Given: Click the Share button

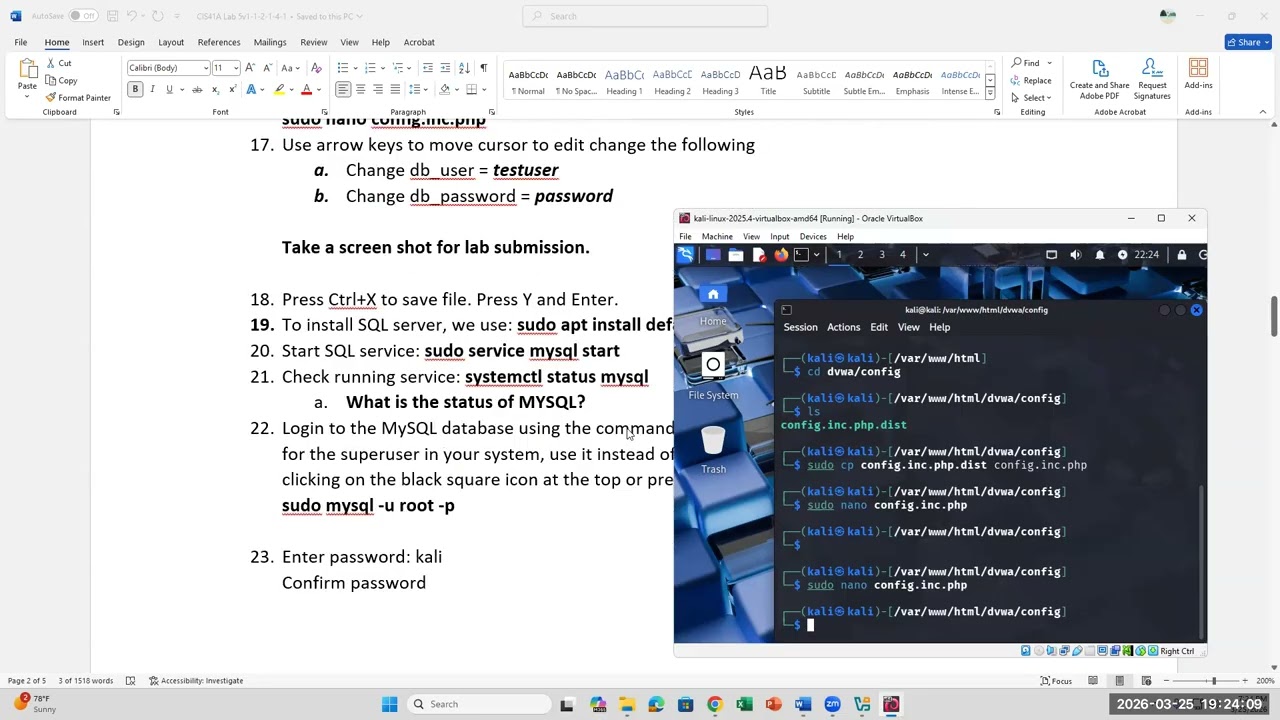Looking at the screenshot, I should 1248,42.
